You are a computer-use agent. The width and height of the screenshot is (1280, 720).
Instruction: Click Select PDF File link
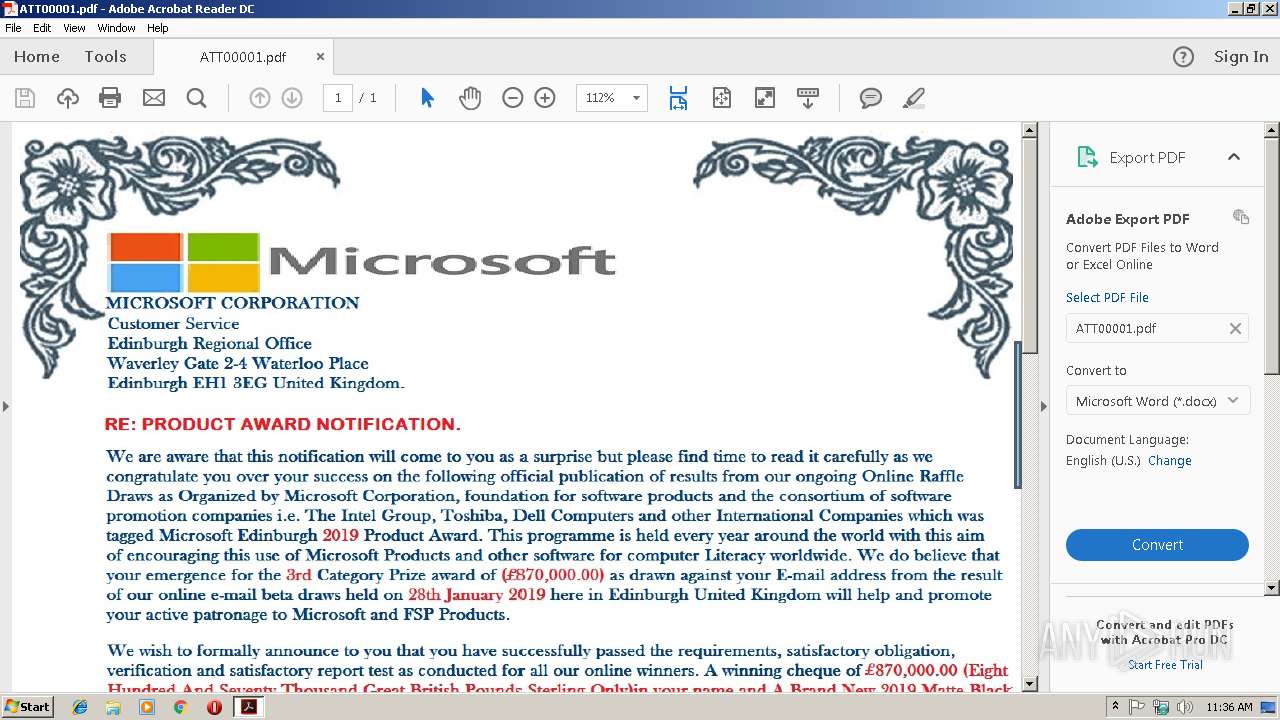tap(1107, 297)
